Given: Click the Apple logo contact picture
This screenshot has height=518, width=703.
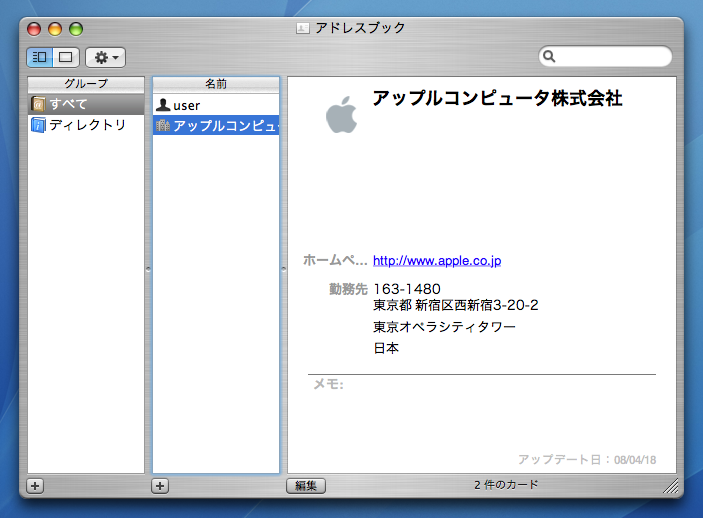Looking at the screenshot, I should click(342, 115).
